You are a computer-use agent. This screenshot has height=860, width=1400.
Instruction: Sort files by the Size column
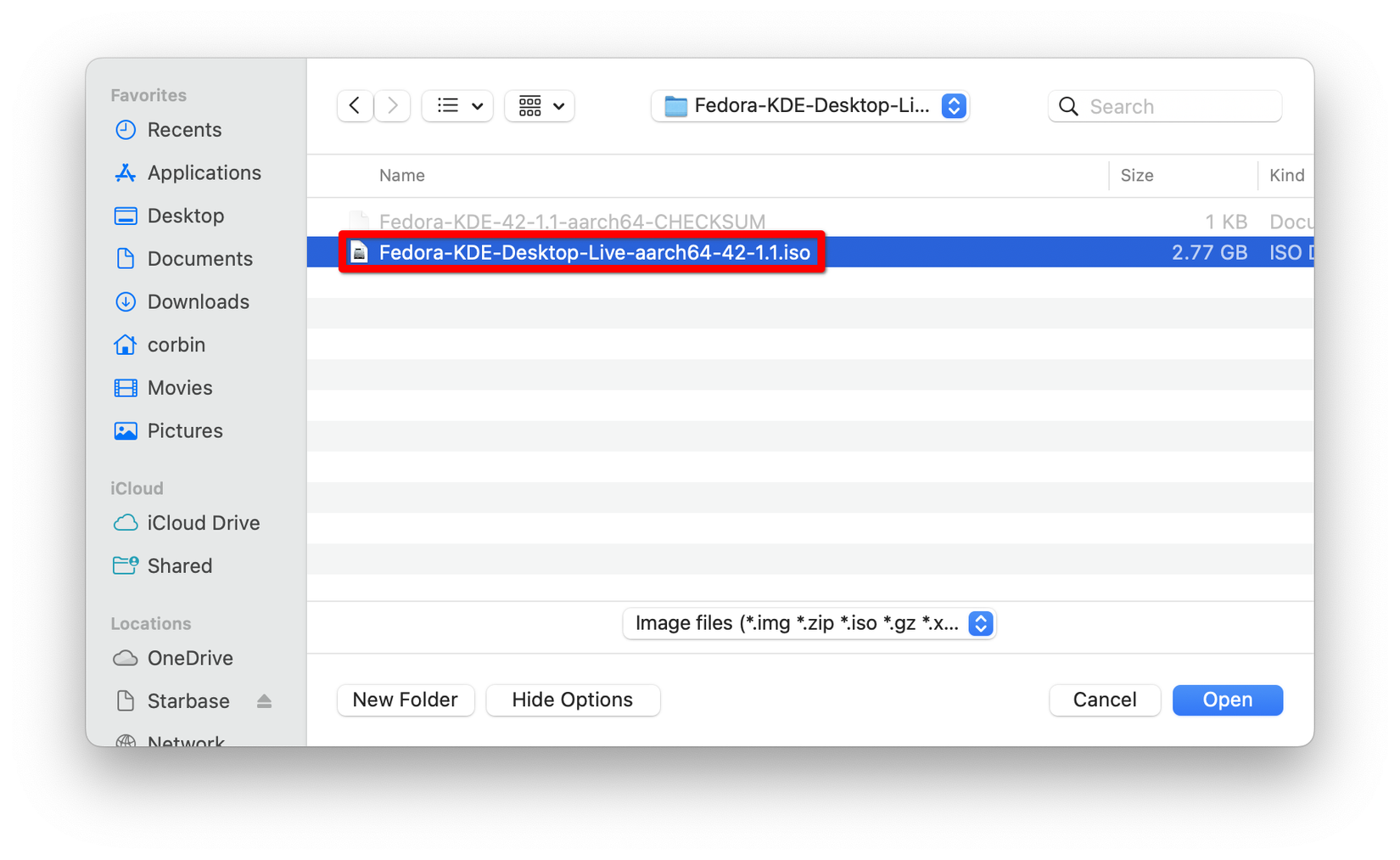(x=1136, y=176)
